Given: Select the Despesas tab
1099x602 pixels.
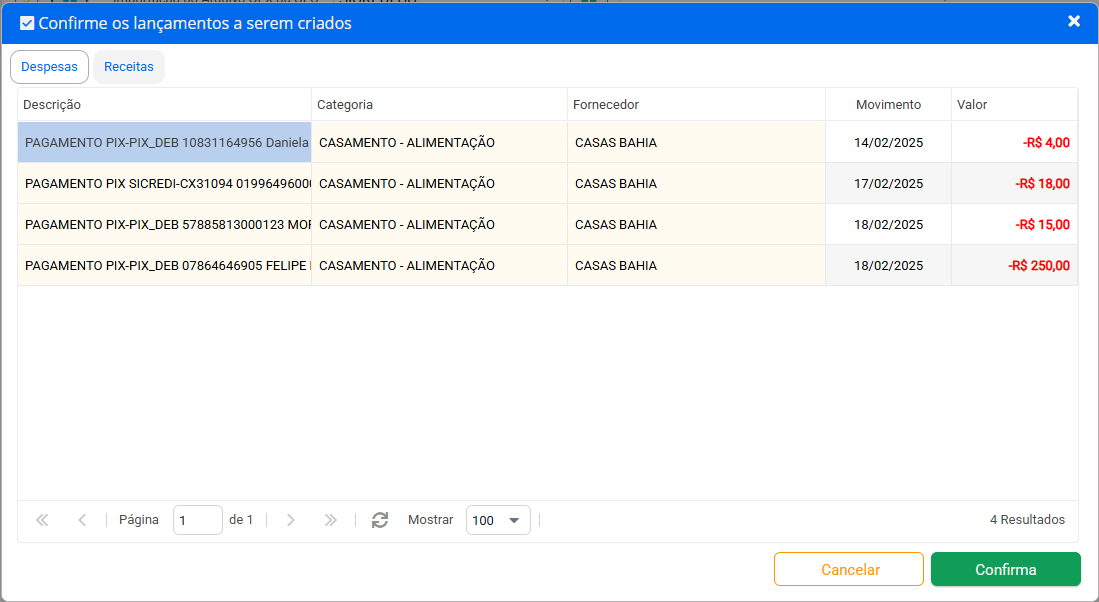Looking at the screenshot, I should pyautogui.click(x=49, y=67).
